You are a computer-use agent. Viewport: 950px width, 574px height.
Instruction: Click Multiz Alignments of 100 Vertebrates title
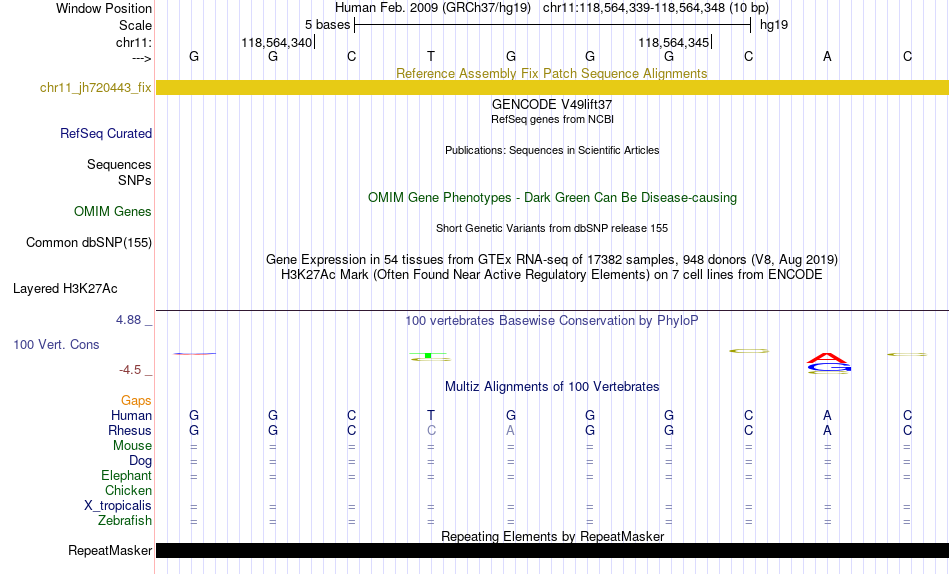point(552,387)
